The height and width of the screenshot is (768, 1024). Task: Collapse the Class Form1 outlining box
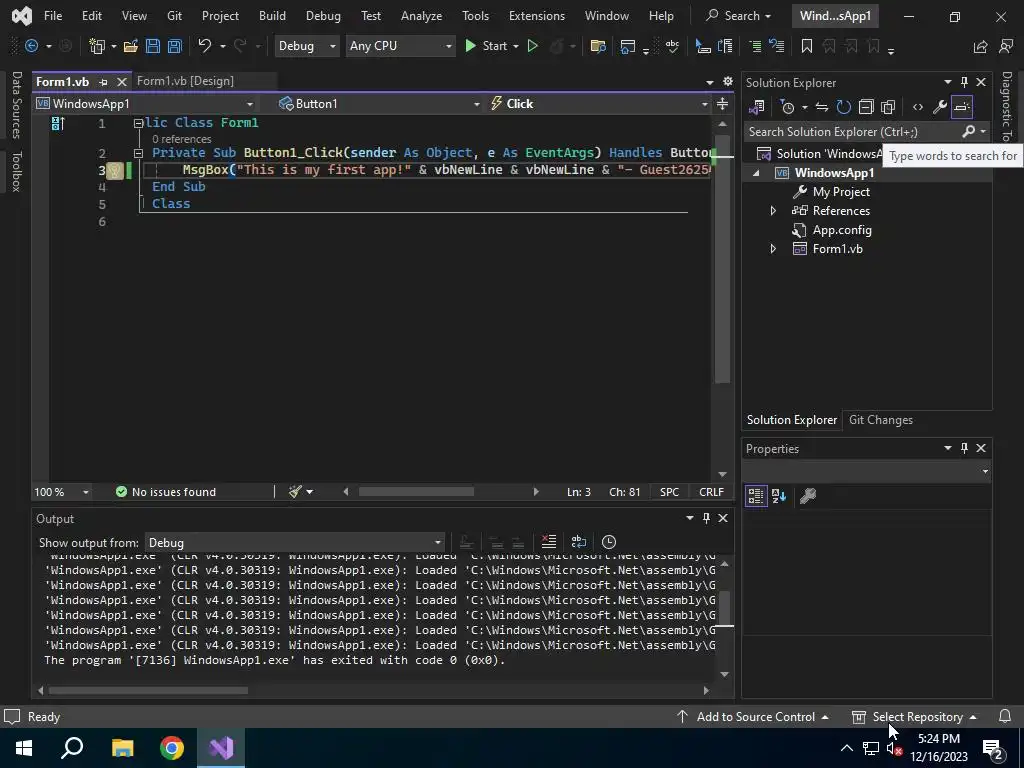click(138, 123)
